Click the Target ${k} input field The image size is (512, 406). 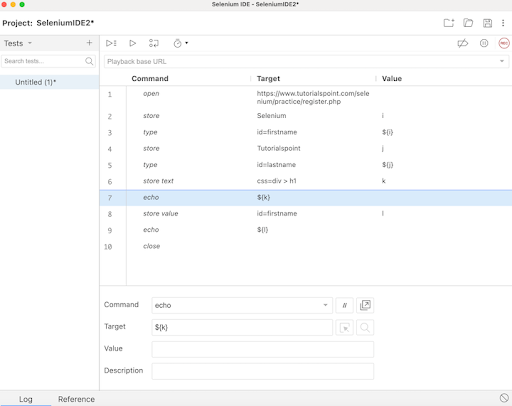(242, 327)
